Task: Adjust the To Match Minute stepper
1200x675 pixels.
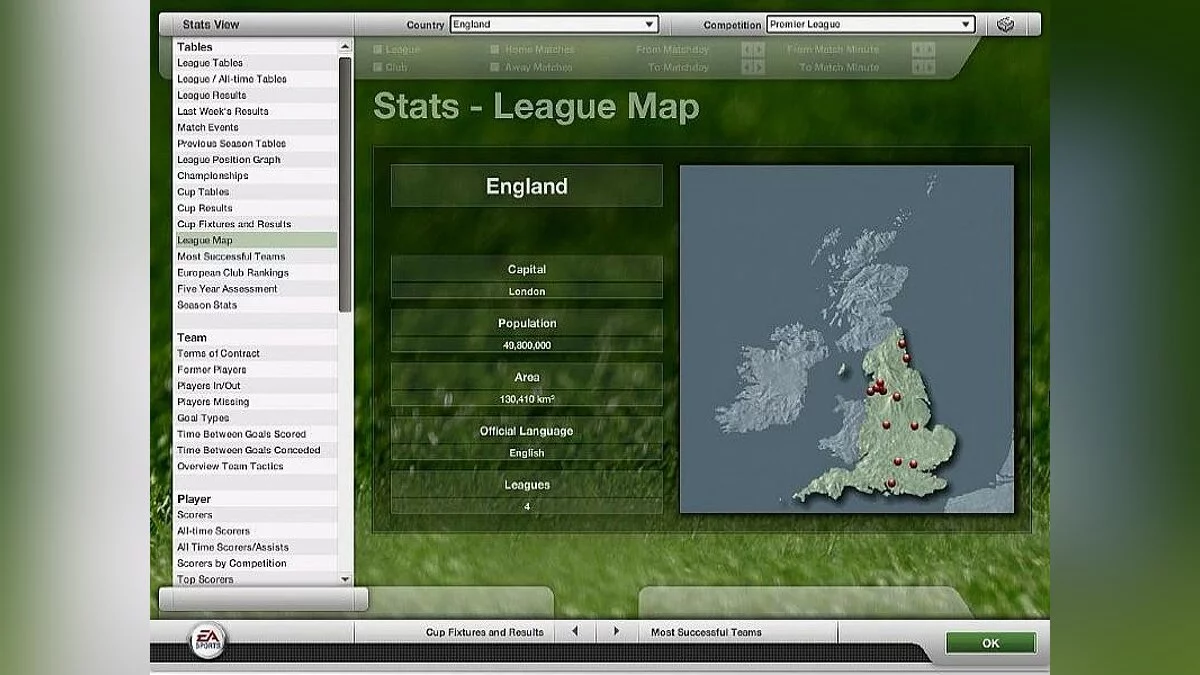Action: pyautogui.click(x=924, y=67)
